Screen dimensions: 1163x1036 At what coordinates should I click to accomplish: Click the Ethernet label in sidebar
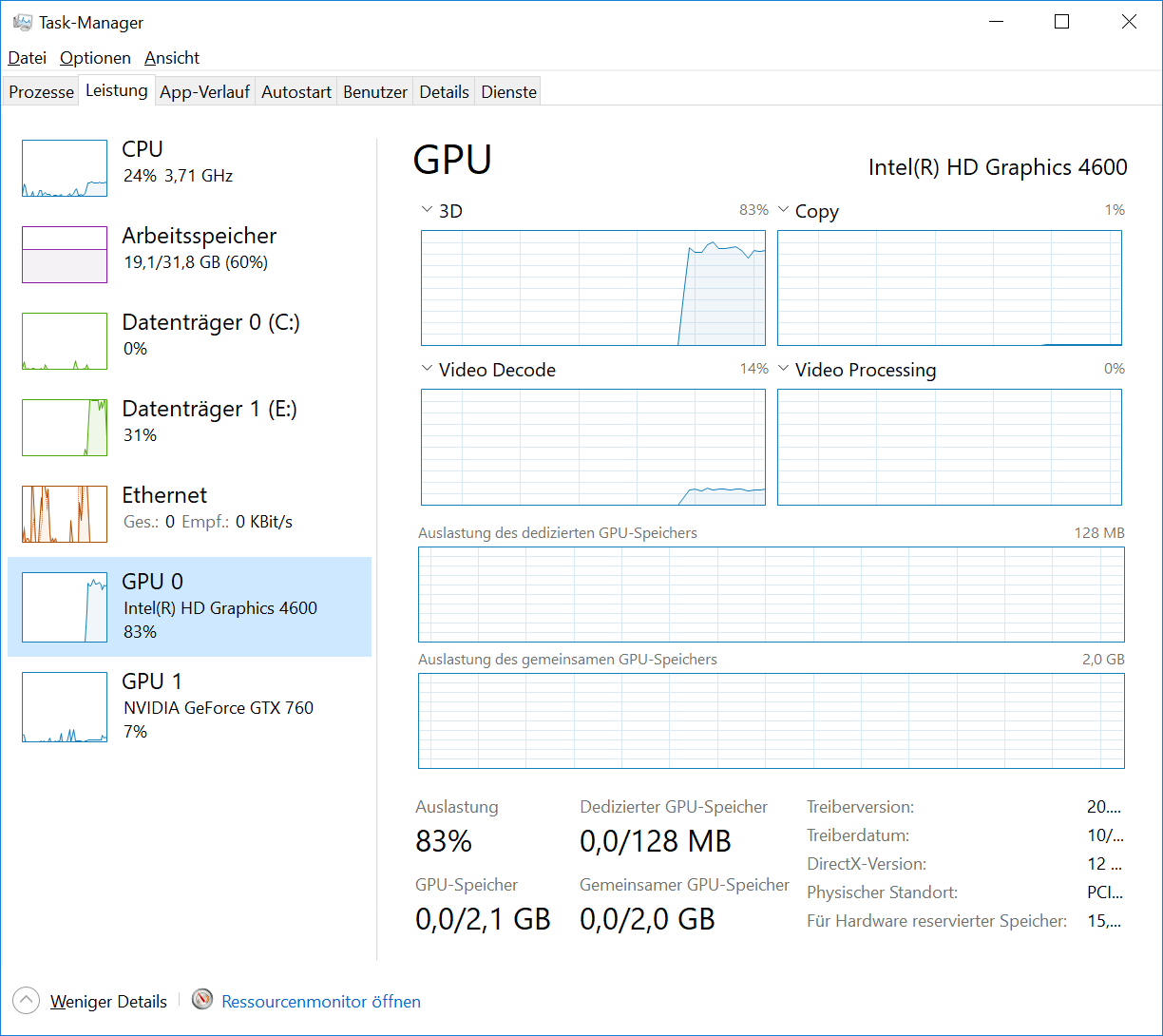point(164,495)
